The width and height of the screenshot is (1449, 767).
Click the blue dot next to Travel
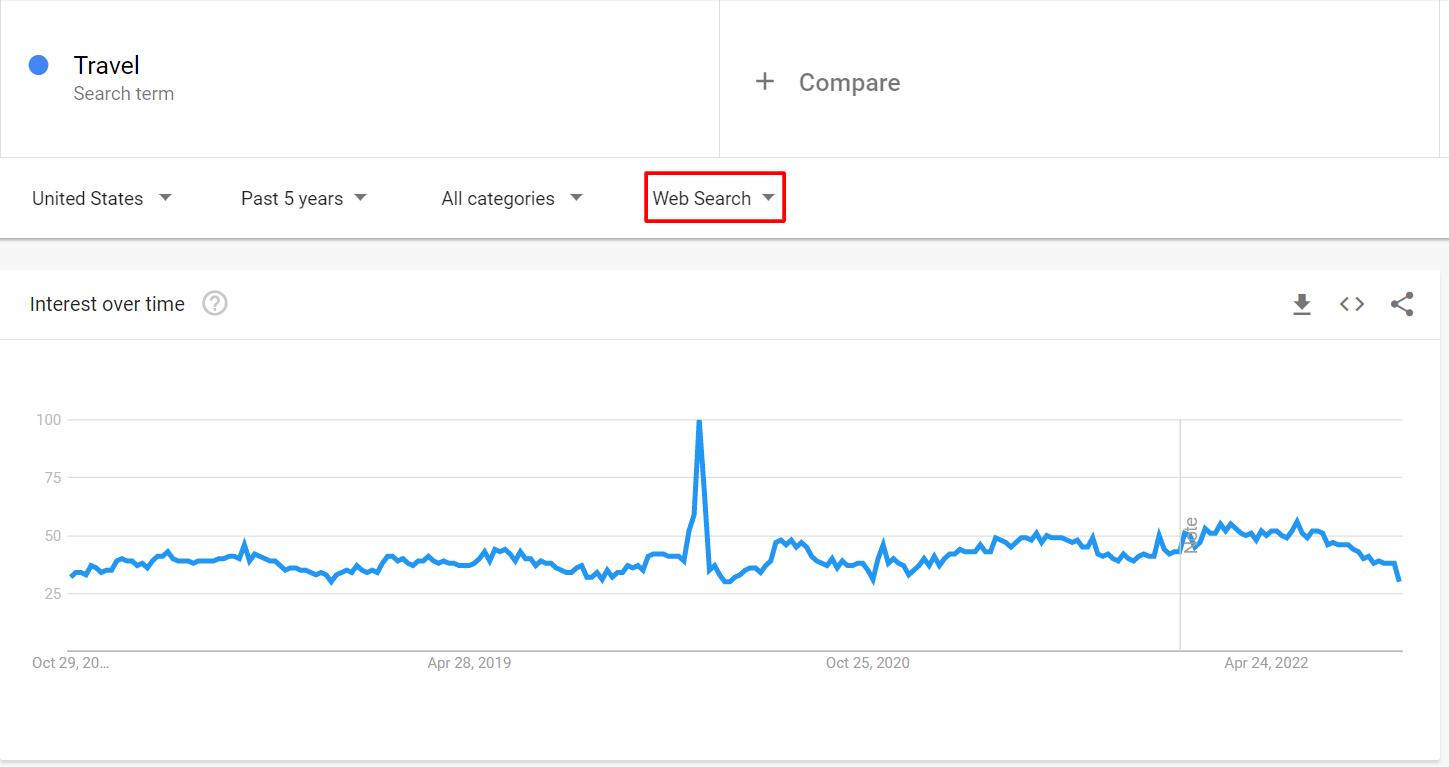click(x=39, y=65)
